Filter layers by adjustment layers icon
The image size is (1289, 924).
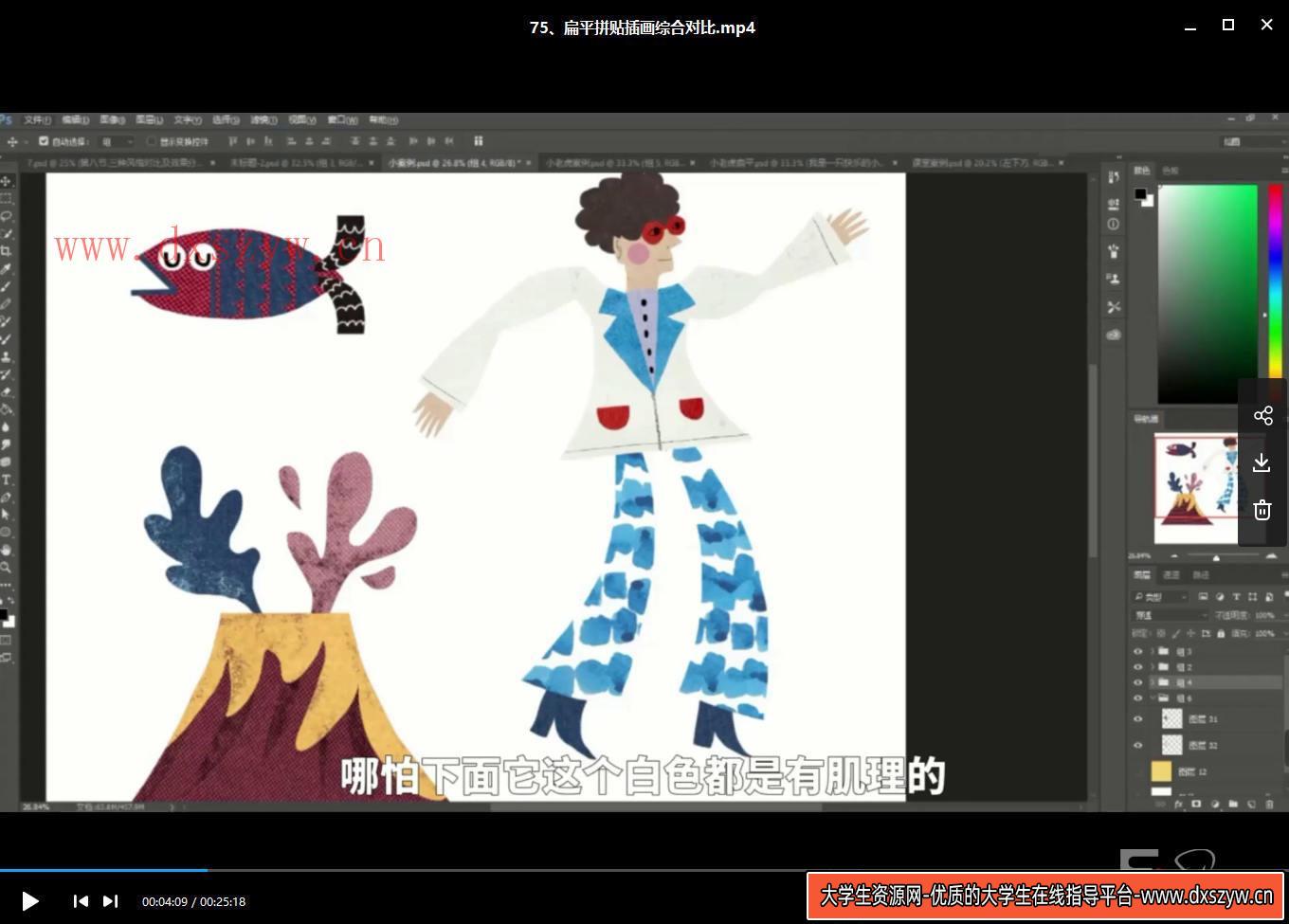click(x=1220, y=596)
